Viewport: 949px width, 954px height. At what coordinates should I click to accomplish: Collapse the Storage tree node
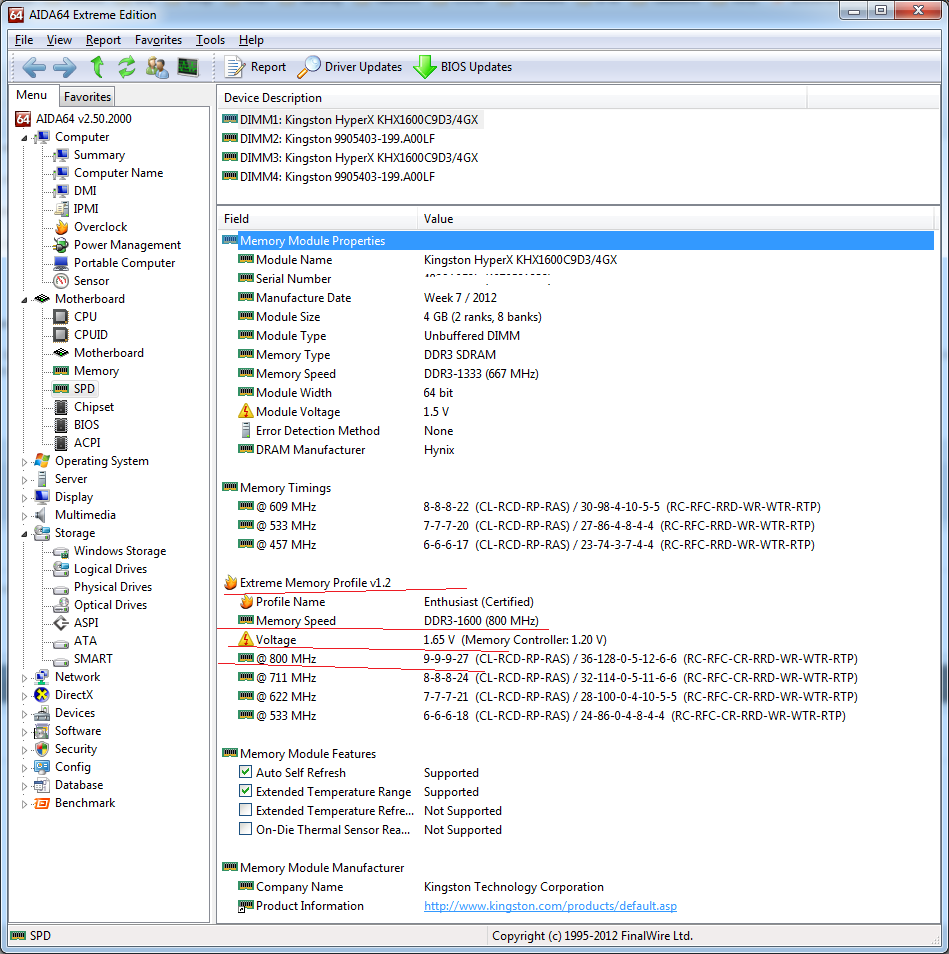[26, 534]
